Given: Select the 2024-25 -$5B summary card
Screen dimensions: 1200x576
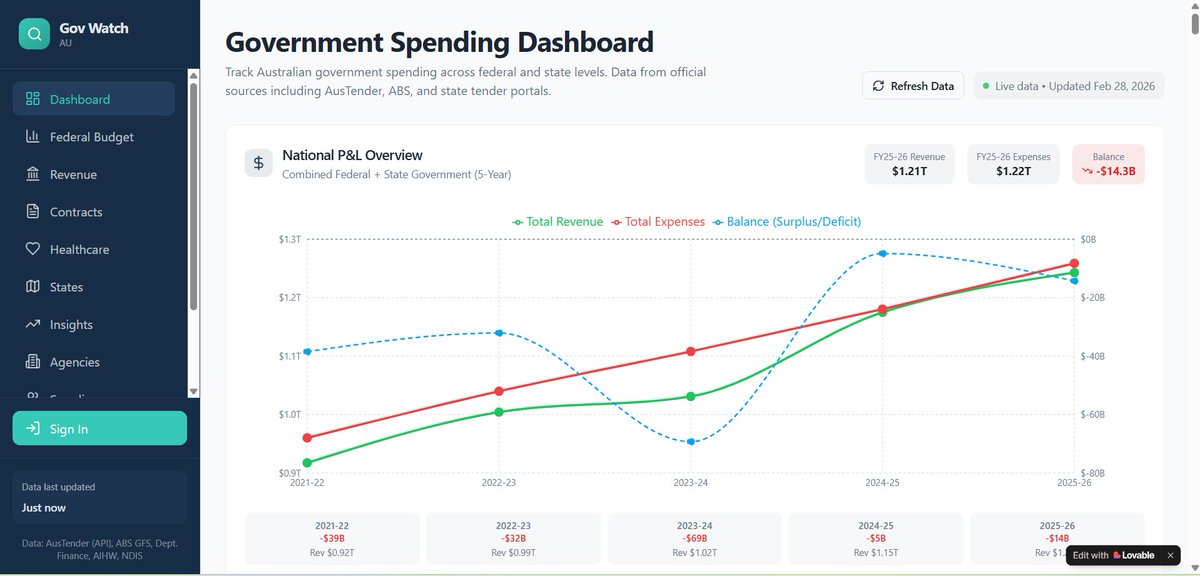Looking at the screenshot, I should tap(875, 539).
